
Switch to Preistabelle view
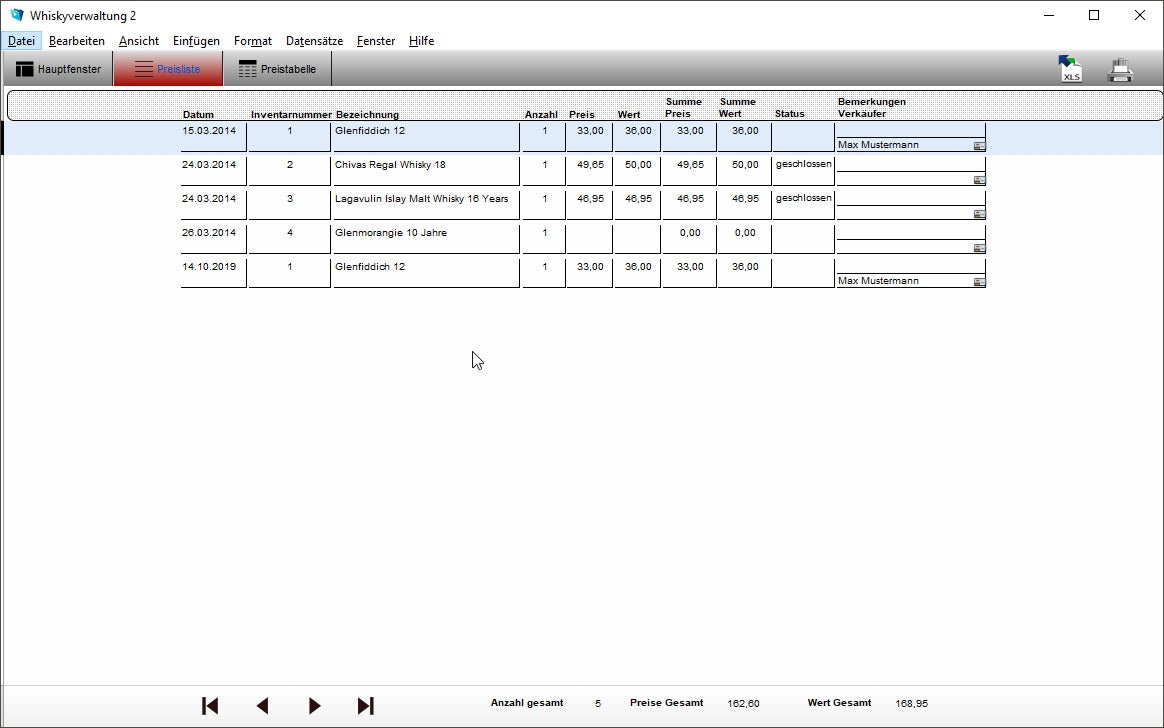click(277, 69)
